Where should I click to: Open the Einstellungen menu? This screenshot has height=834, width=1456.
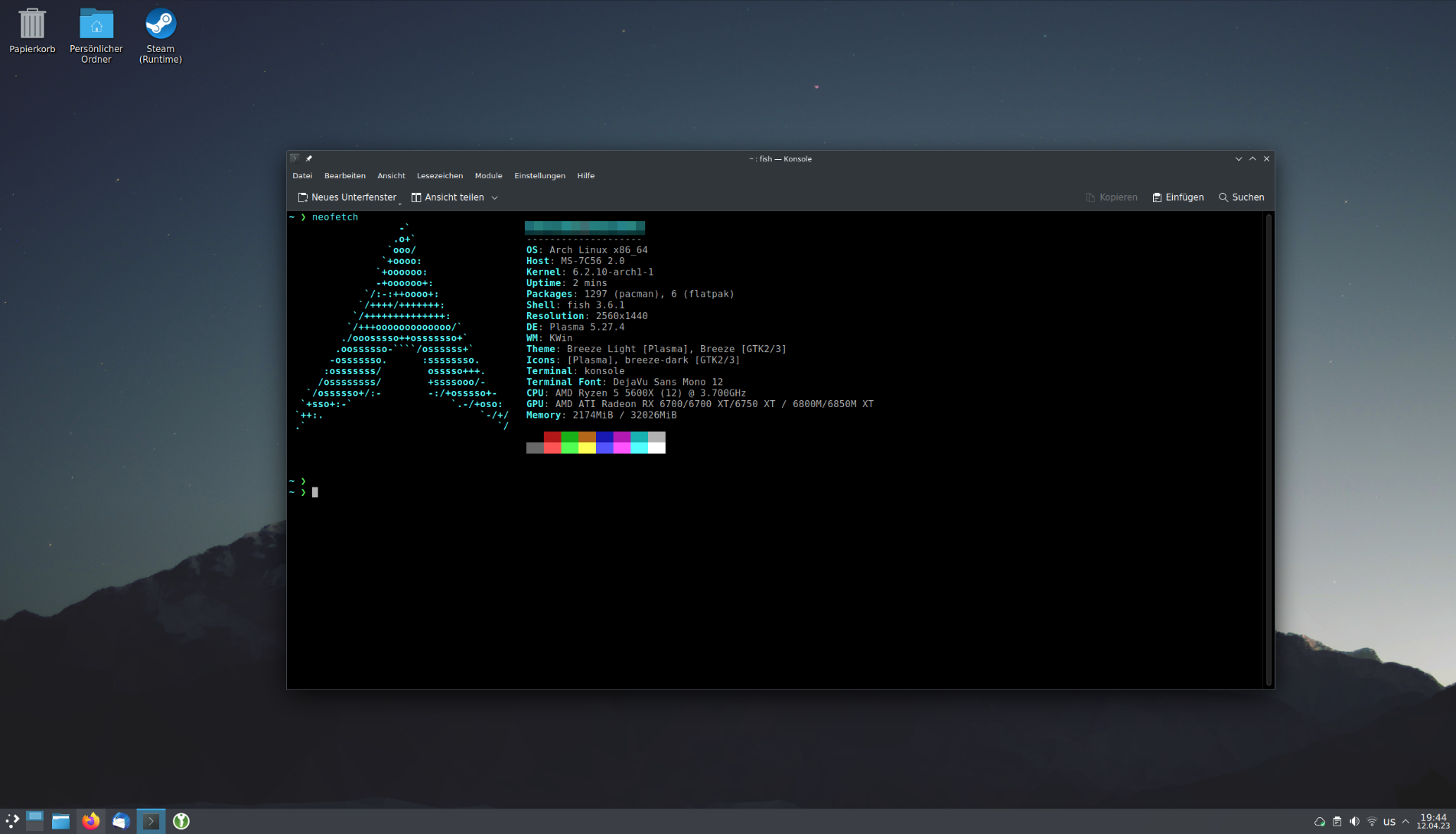tap(539, 176)
